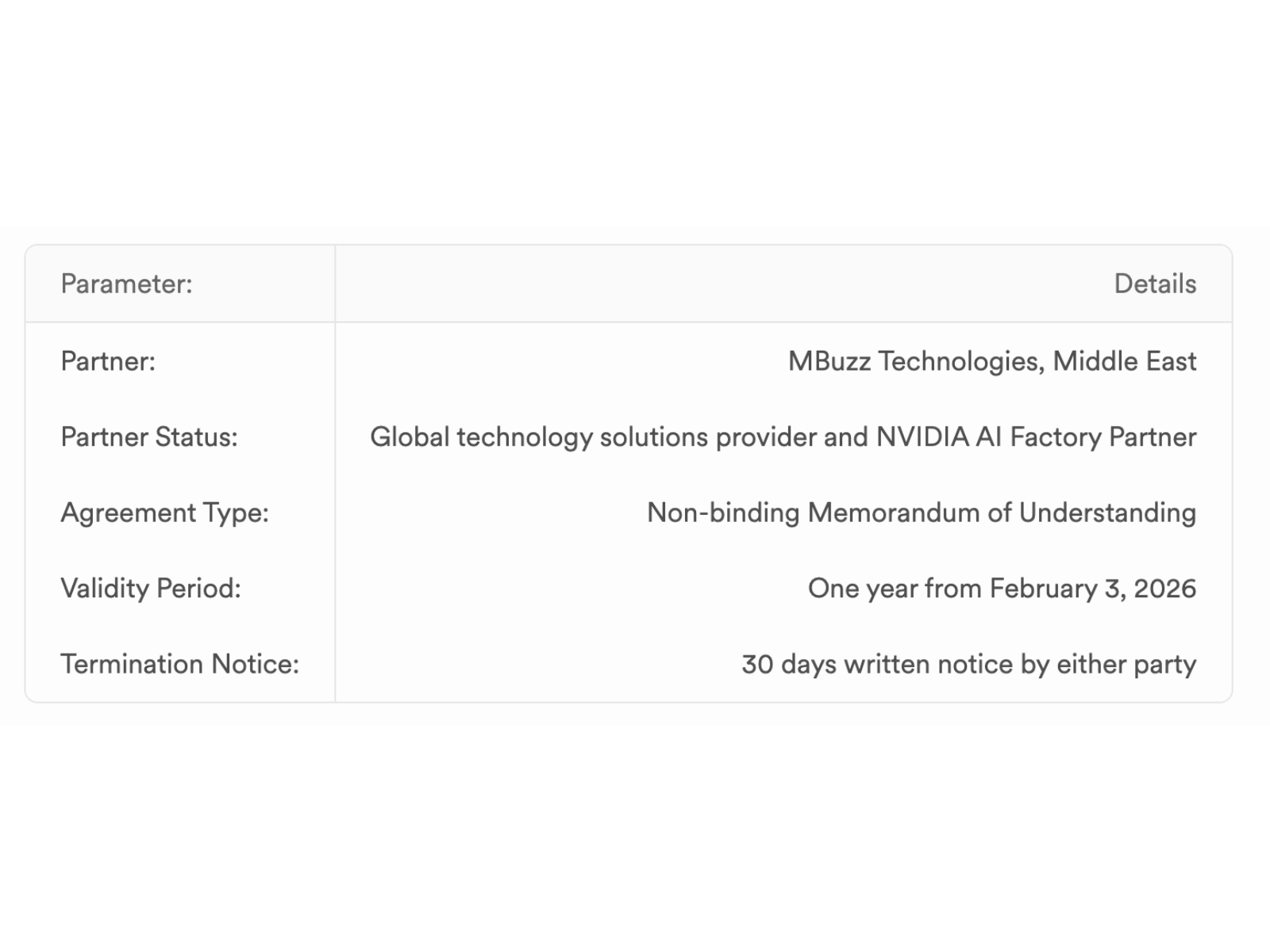This screenshot has height=952, width=1270.
Task: Select the "Partner Status:" row label
Action: (x=149, y=437)
